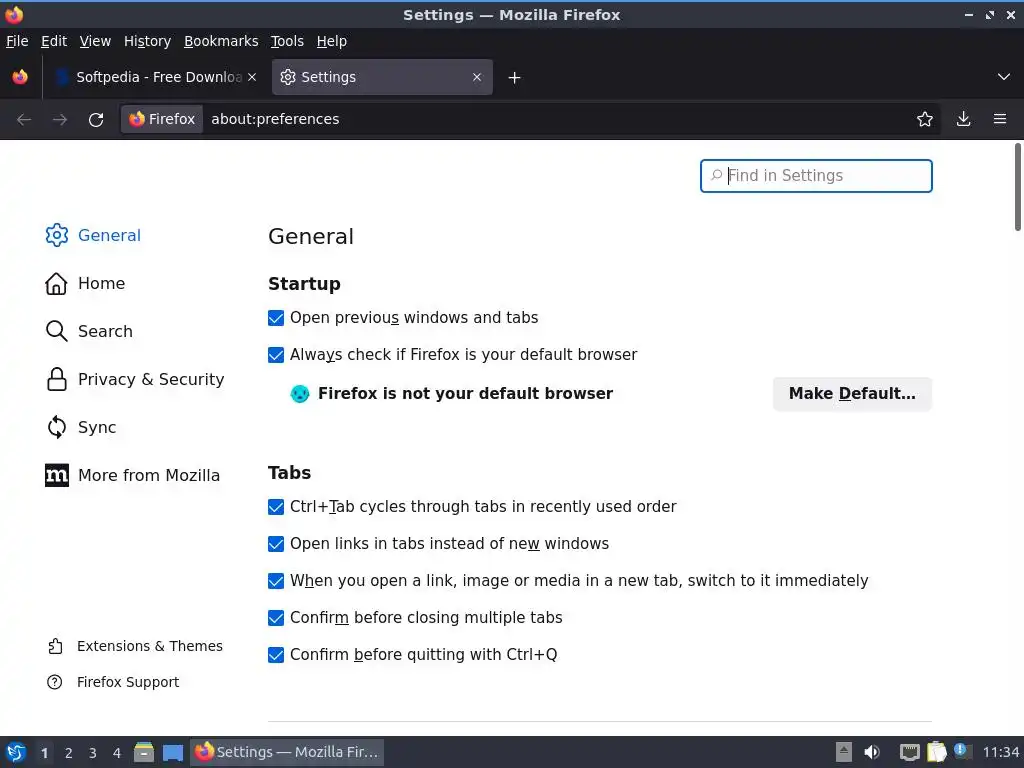Image resolution: width=1024 pixels, height=768 pixels.
Task: Open the General settings gear icon
Action: click(57, 235)
